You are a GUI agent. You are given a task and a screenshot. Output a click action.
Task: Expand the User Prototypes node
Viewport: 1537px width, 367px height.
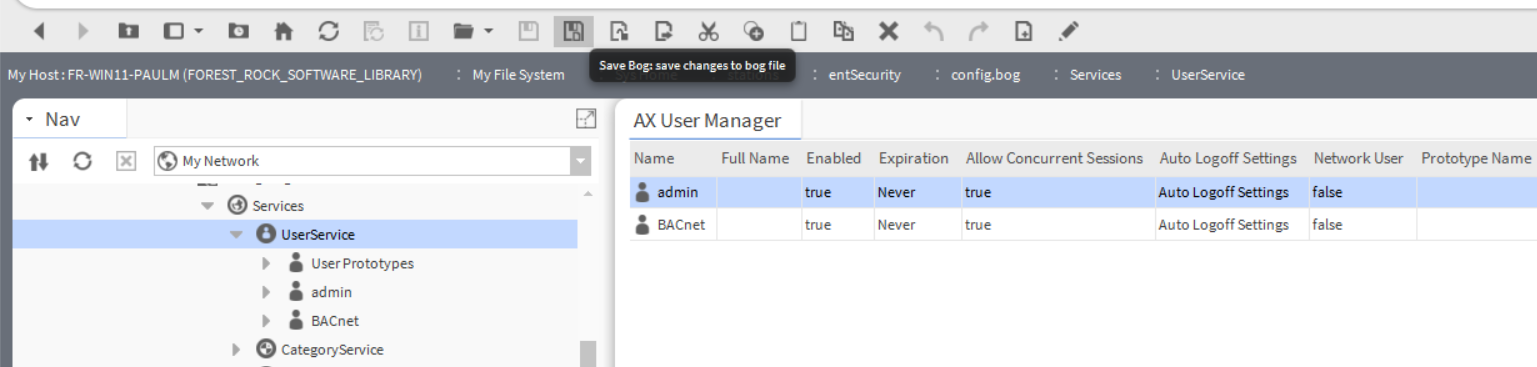coord(266,264)
